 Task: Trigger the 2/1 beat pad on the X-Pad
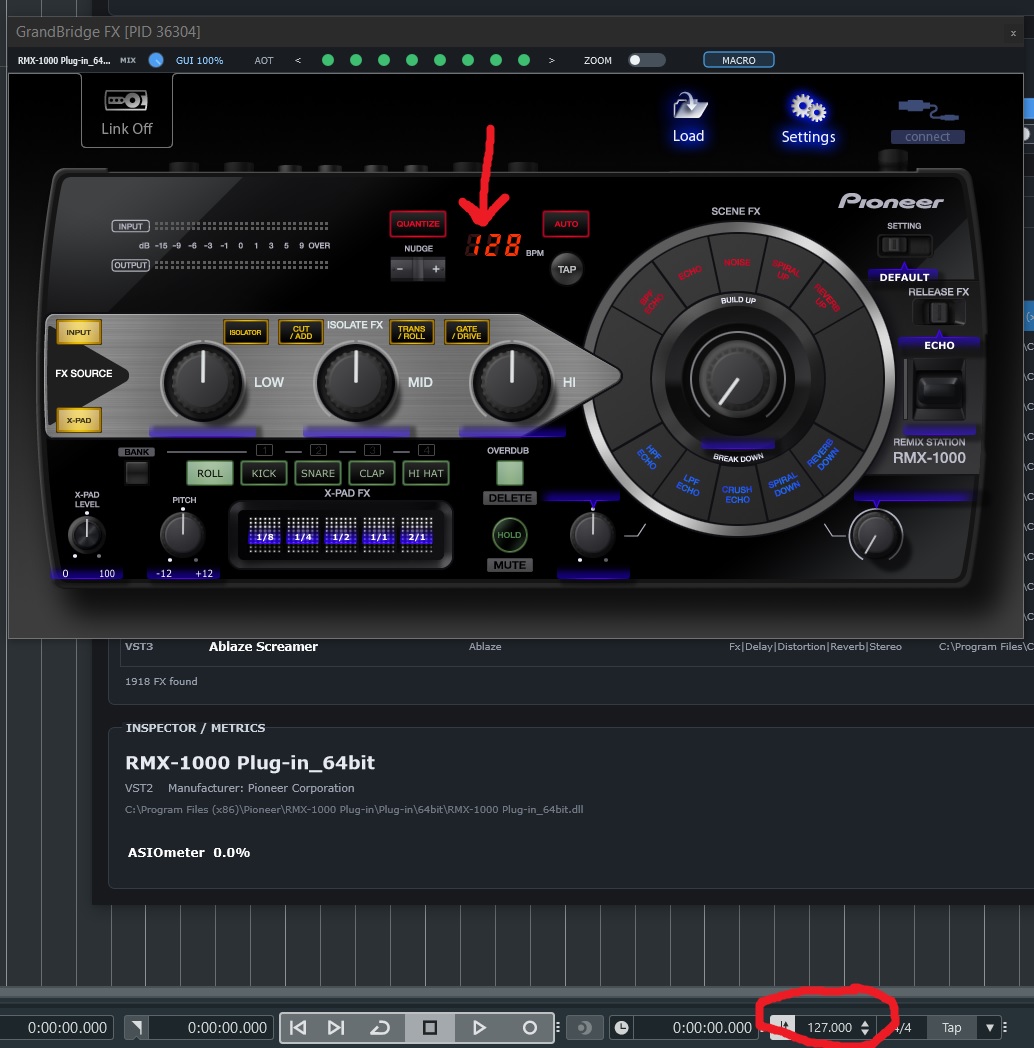click(x=417, y=535)
